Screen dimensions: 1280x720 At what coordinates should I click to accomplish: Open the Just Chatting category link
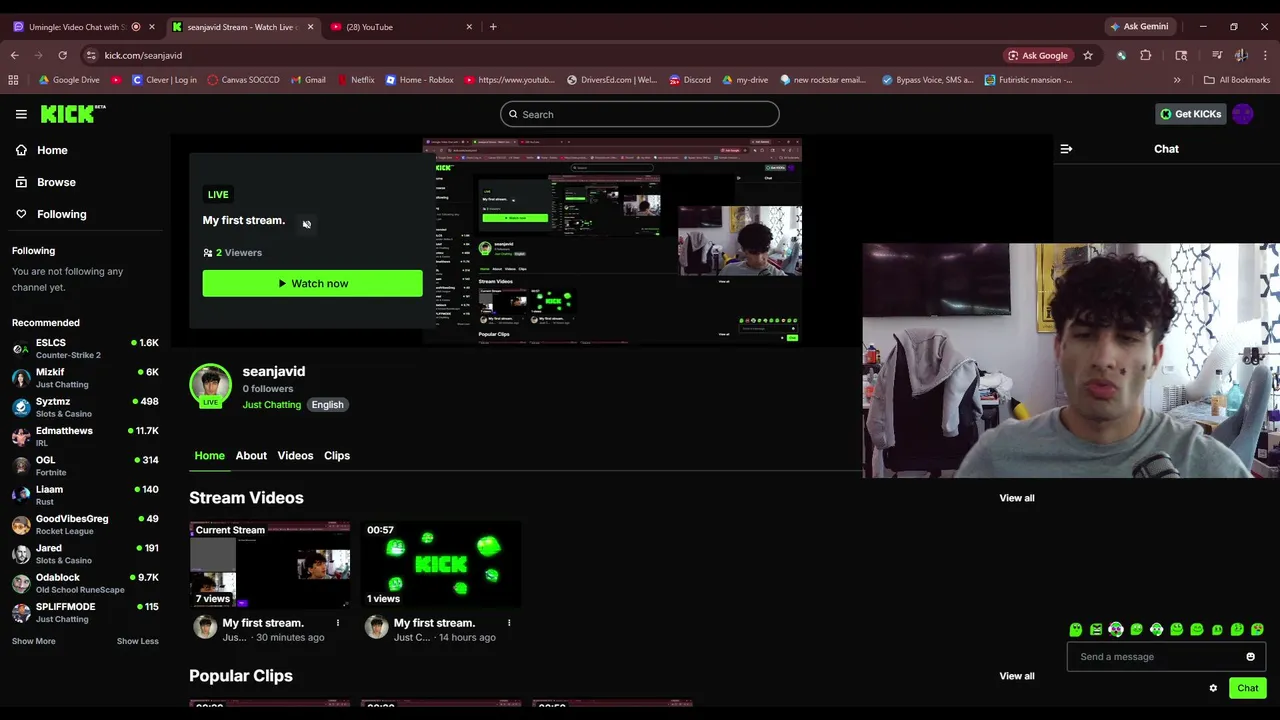(x=272, y=405)
